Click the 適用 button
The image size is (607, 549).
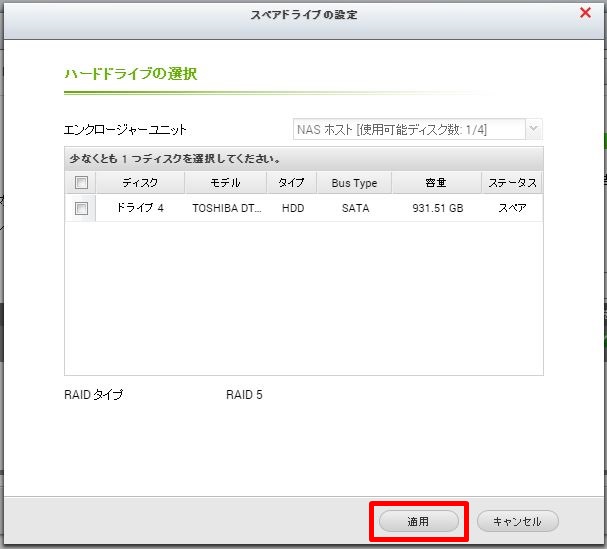(x=418, y=521)
